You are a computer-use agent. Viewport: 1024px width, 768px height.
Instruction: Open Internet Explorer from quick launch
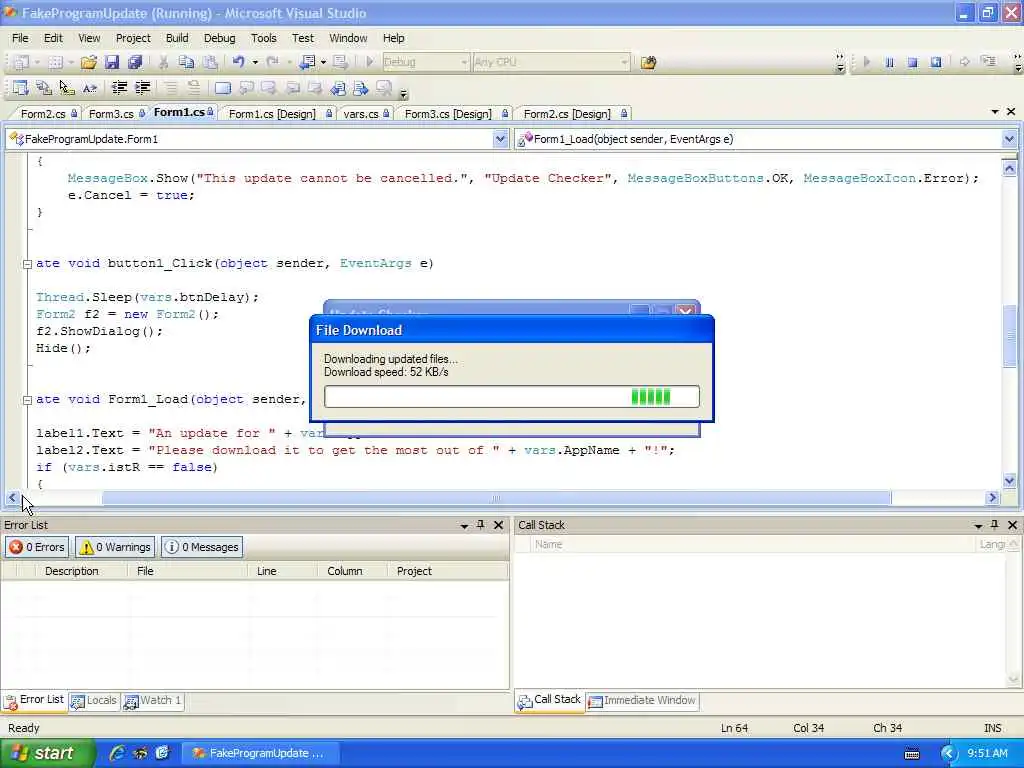click(117, 753)
